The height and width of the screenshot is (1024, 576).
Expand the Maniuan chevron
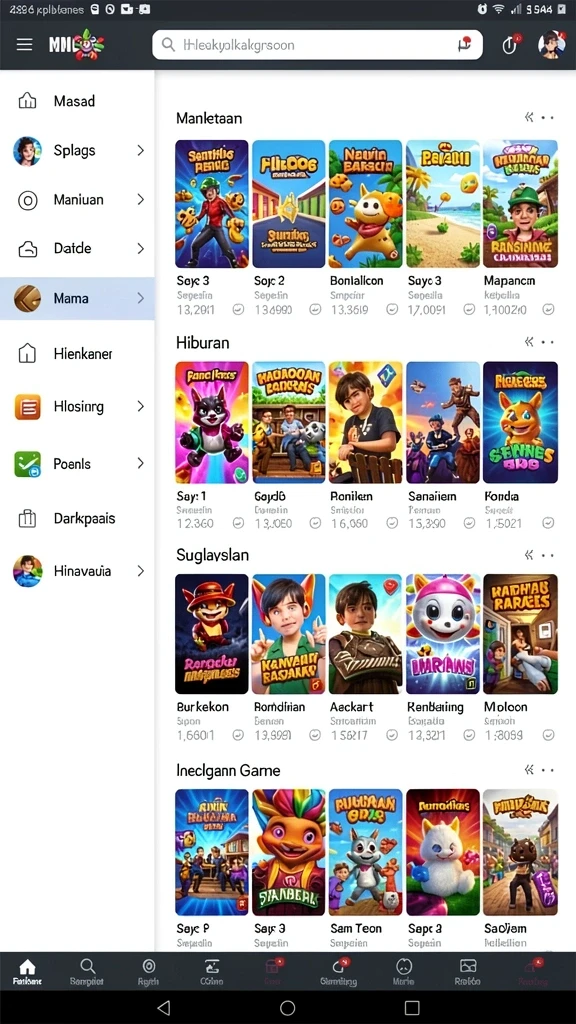140,200
